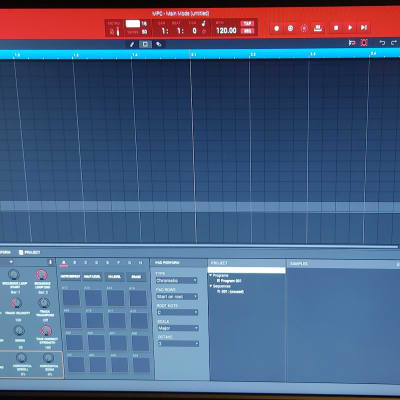Select pad bank D
The height and width of the screenshot is (400, 400).
click(96, 263)
